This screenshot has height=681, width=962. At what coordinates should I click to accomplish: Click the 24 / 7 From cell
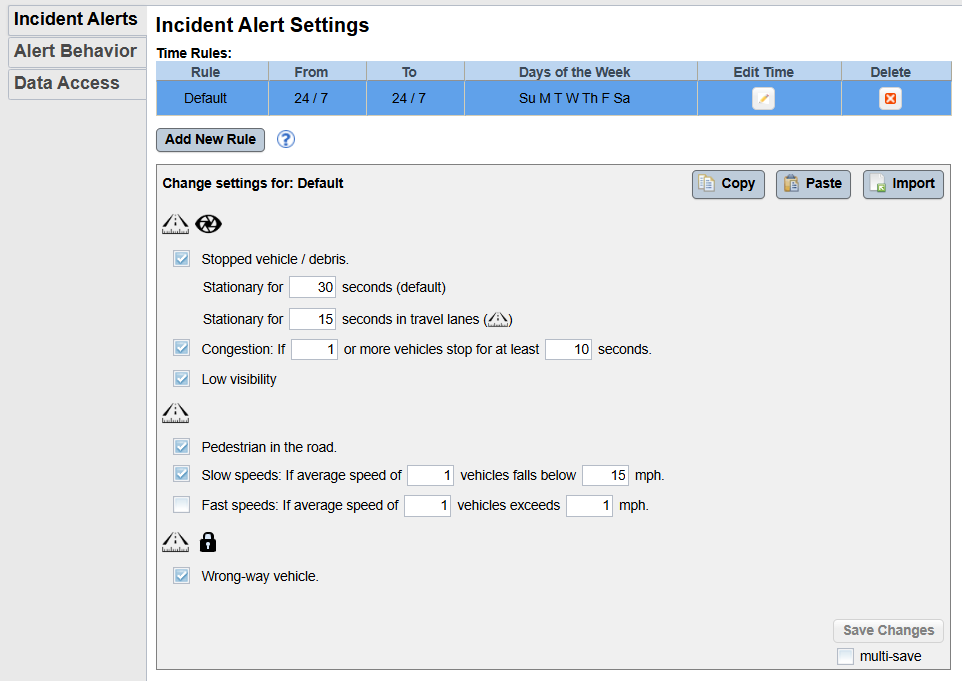pos(318,98)
